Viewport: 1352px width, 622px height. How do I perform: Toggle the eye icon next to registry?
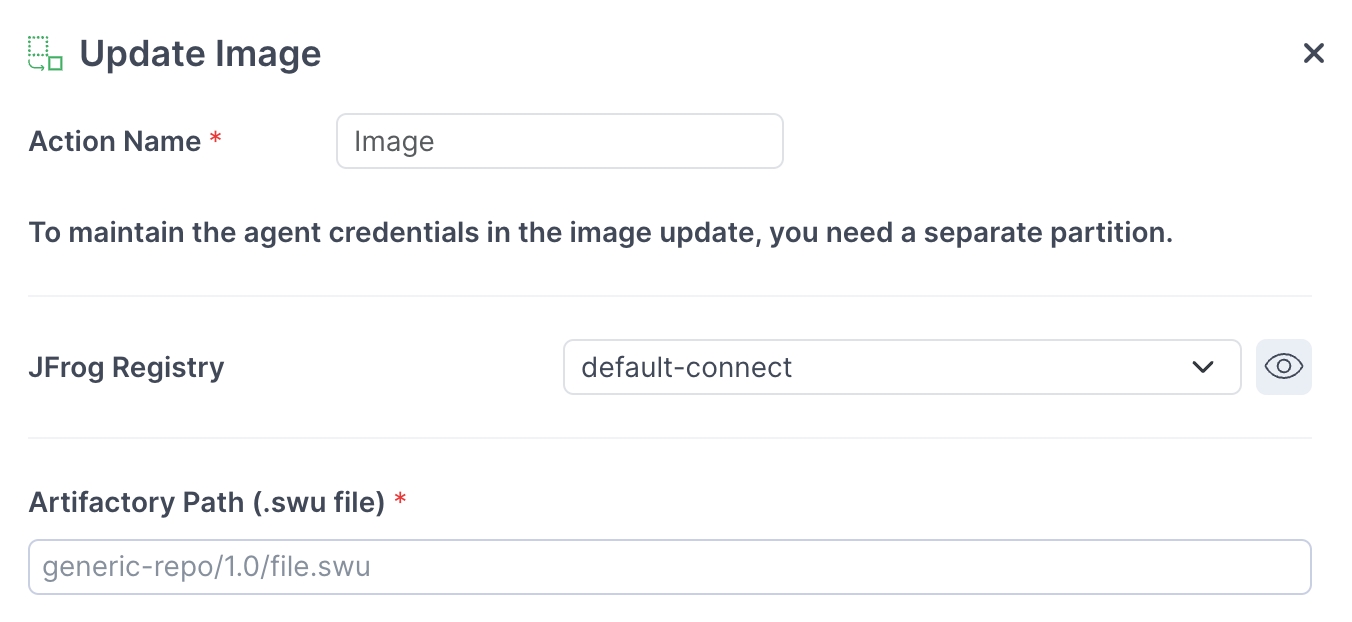(1283, 367)
